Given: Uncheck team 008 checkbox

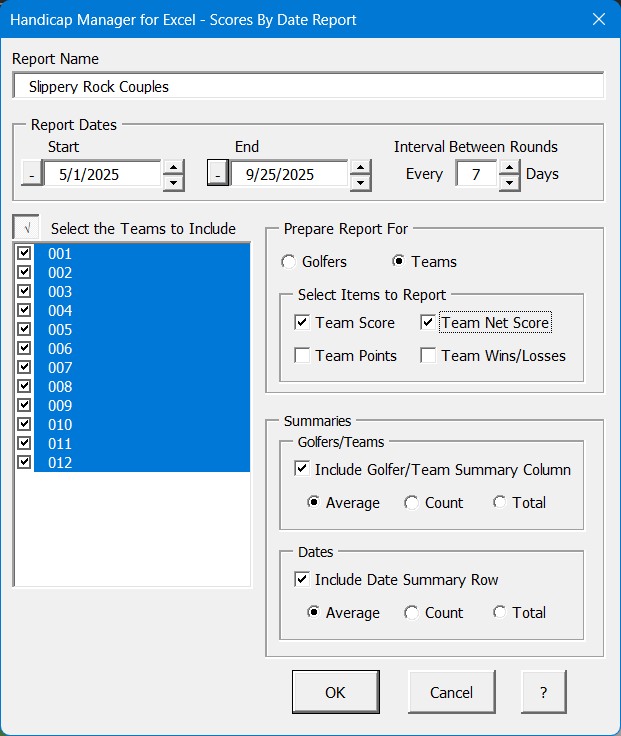Looking at the screenshot, I should click(x=24, y=386).
